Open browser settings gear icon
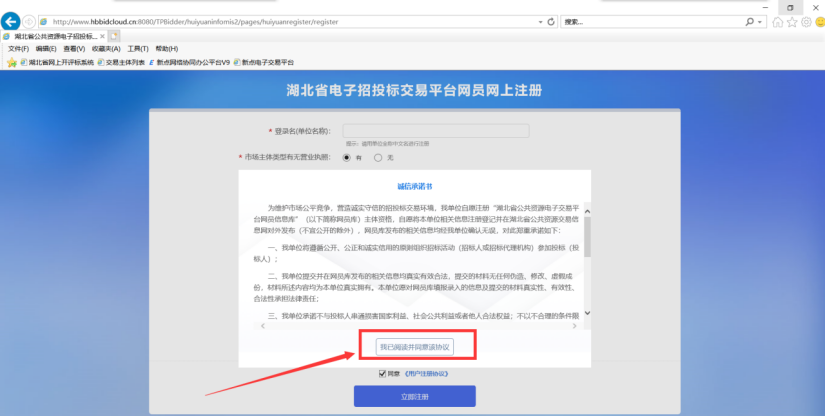 (806, 21)
